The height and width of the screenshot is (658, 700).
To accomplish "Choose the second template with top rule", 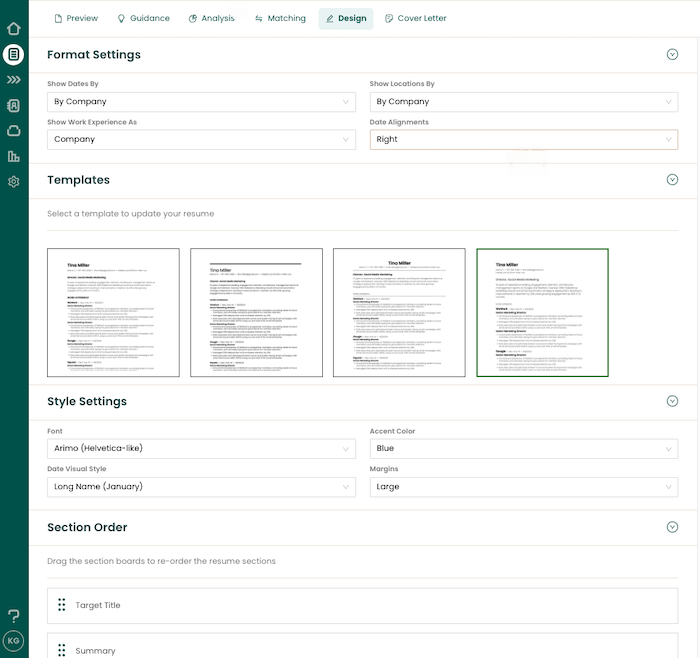I will click(x=256, y=312).
